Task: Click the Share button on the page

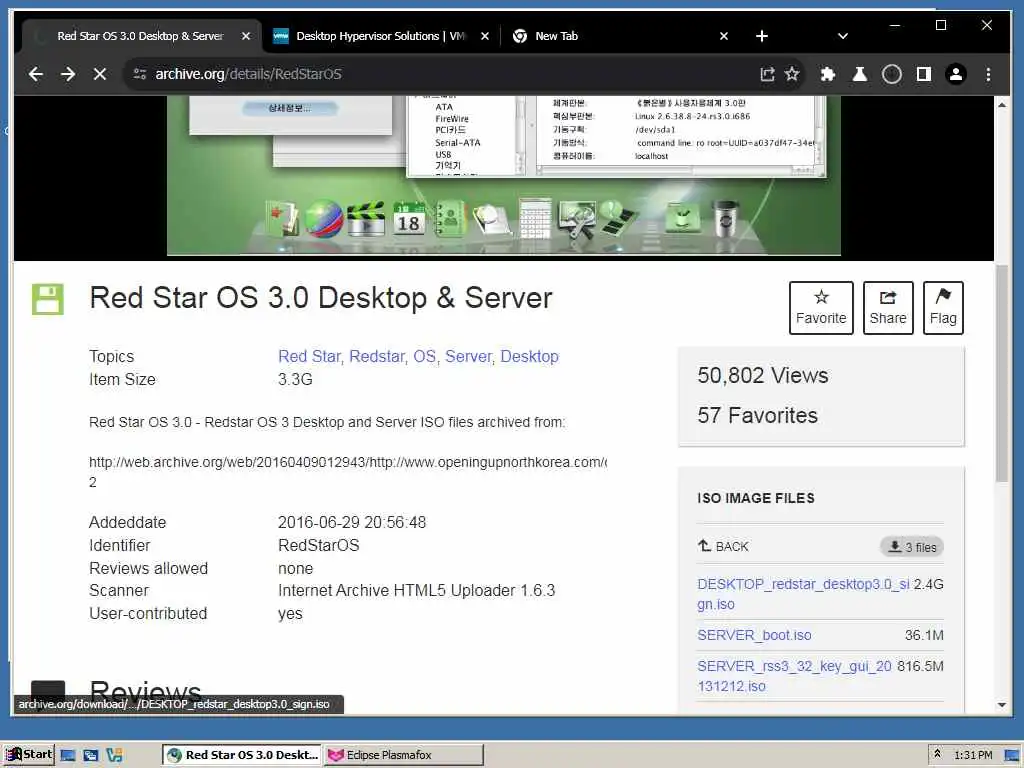Action: [888, 308]
